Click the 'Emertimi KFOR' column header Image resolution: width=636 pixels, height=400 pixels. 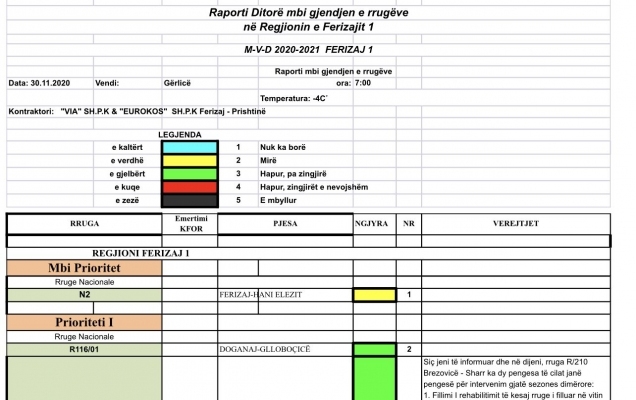[x=190, y=224]
